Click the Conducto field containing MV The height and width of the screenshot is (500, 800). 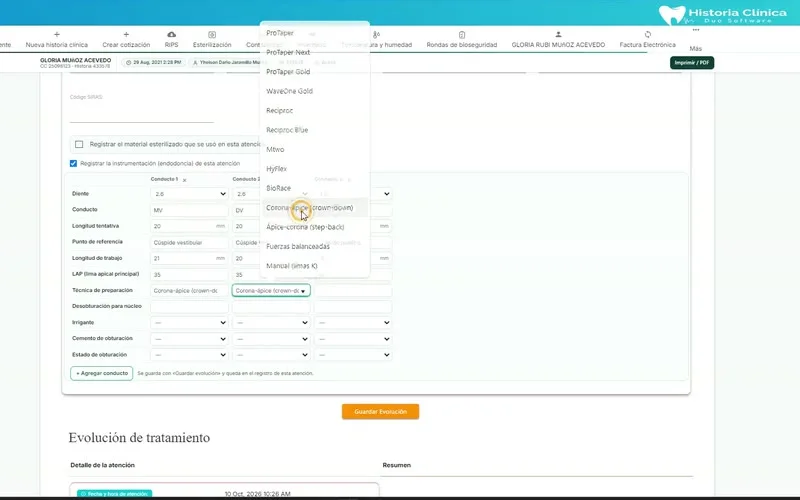(x=189, y=210)
